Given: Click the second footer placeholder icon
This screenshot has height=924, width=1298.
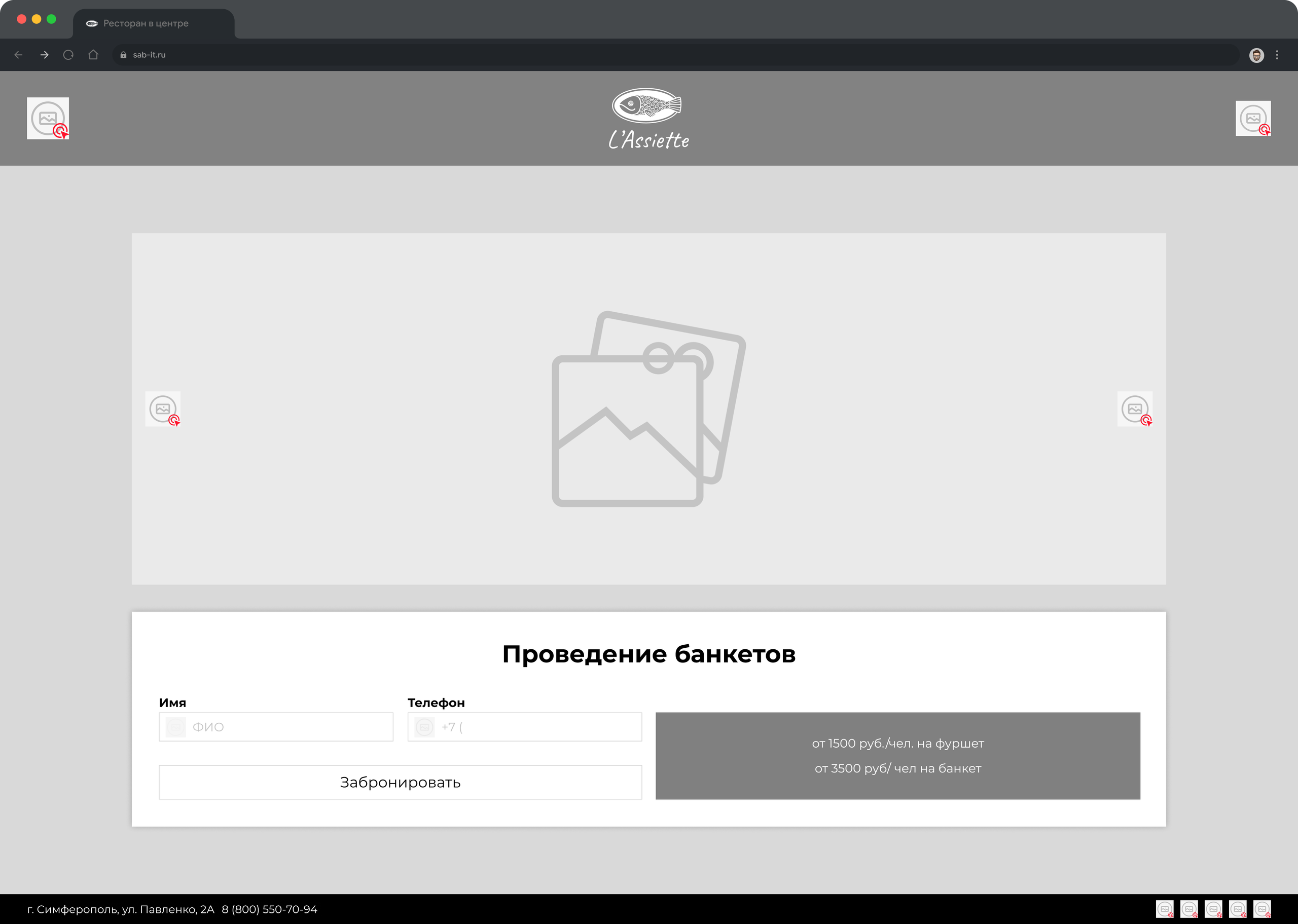Looking at the screenshot, I should [1189, 909].
